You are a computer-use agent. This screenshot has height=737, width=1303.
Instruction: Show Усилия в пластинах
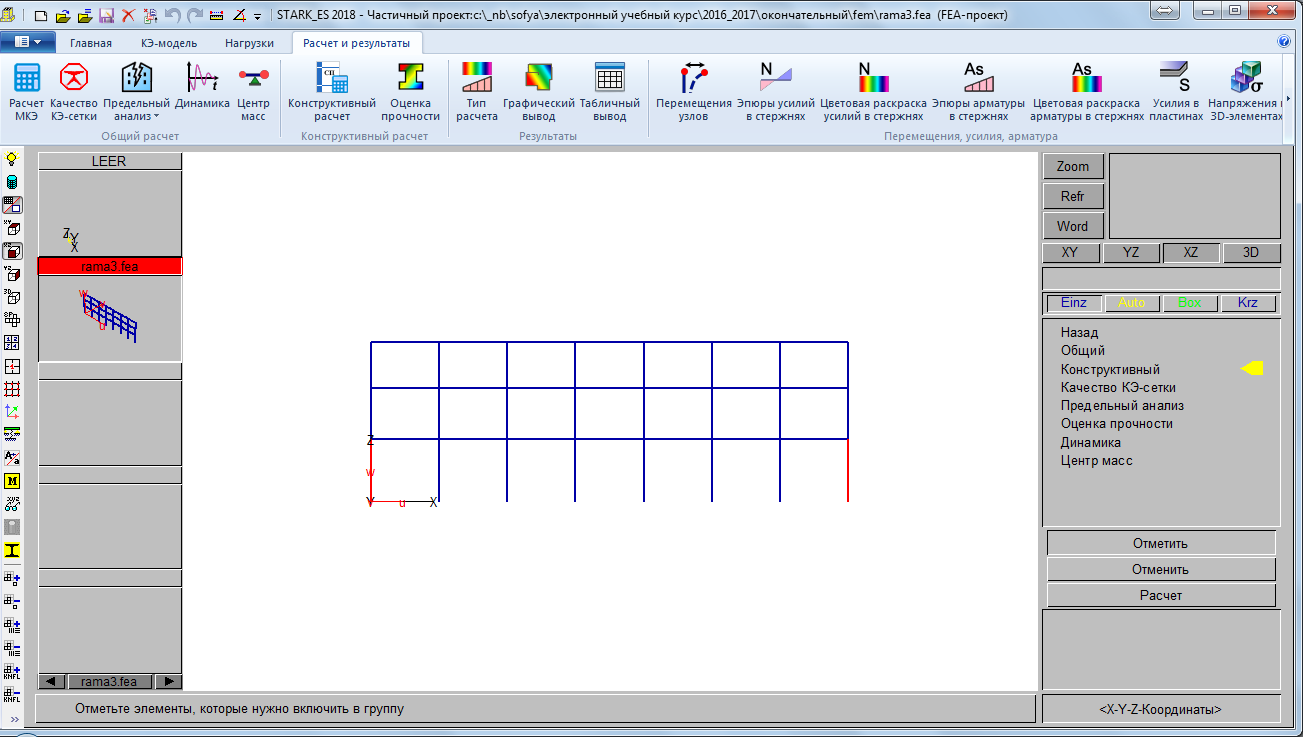pyautogui.click(x=1176, y=92)
